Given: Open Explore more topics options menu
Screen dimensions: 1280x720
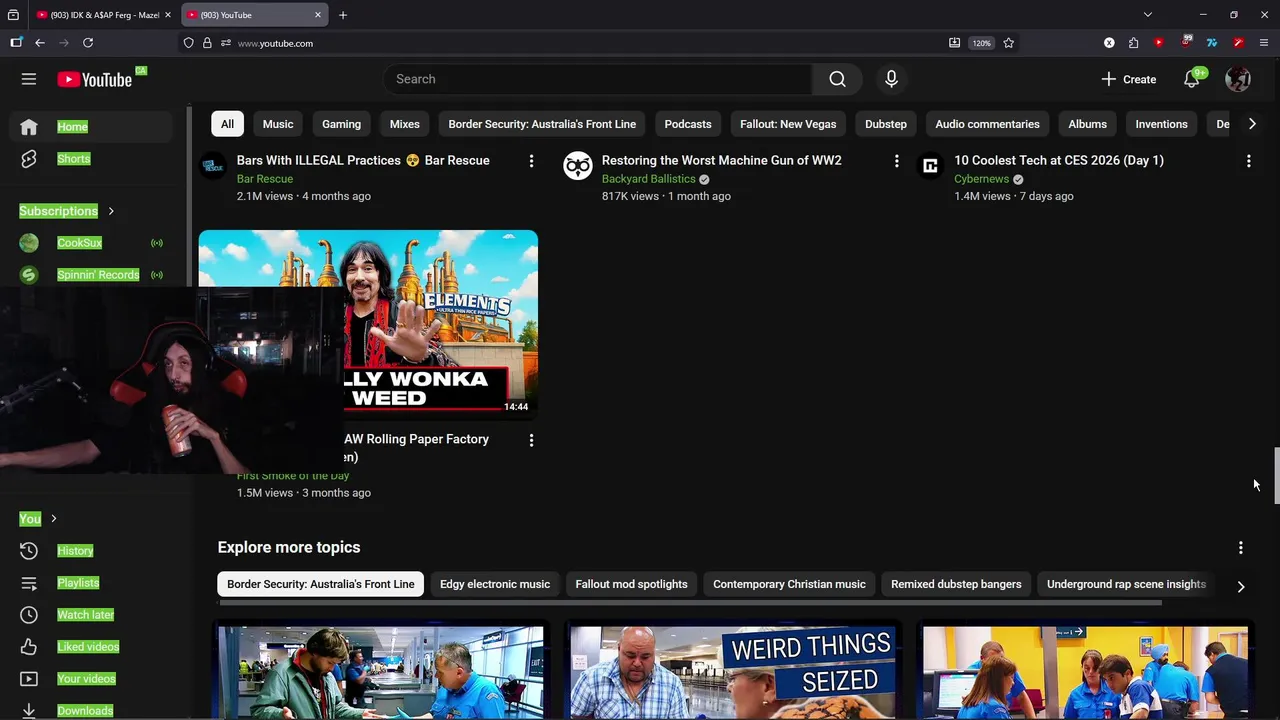Looking at the screenshot, I should 1240,548.
